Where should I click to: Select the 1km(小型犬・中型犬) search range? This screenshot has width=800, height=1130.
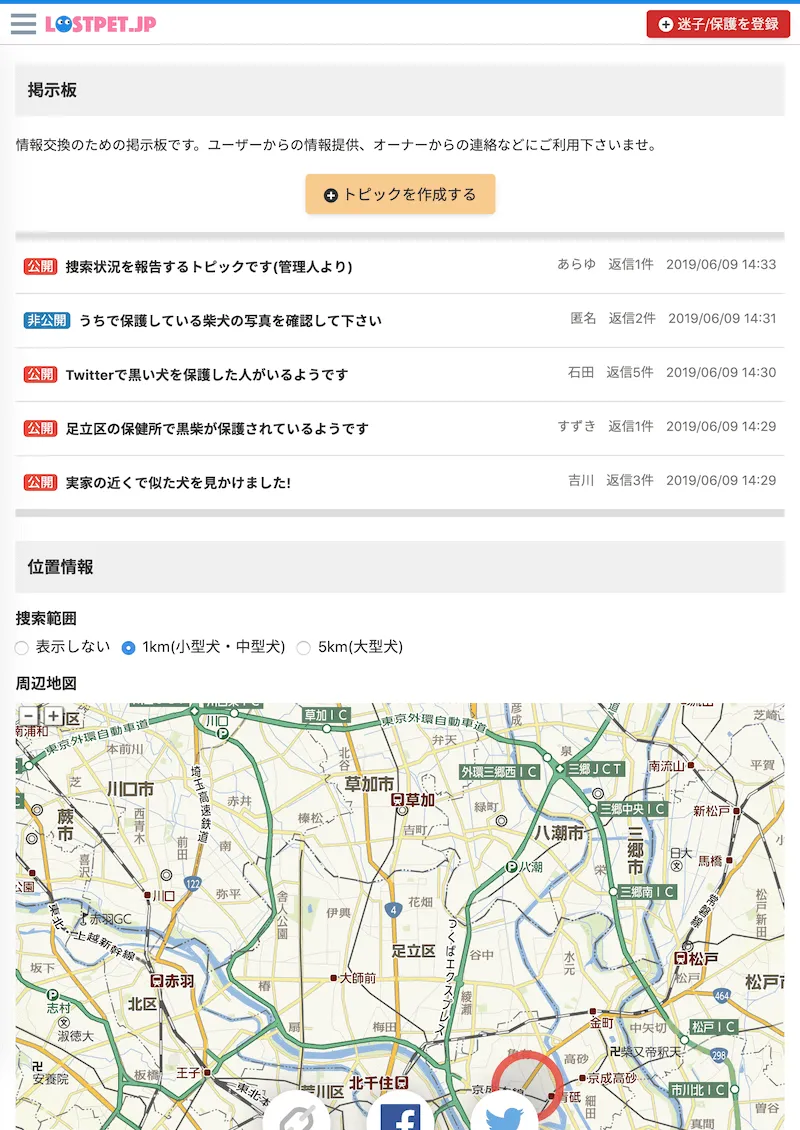coord(128,648)
